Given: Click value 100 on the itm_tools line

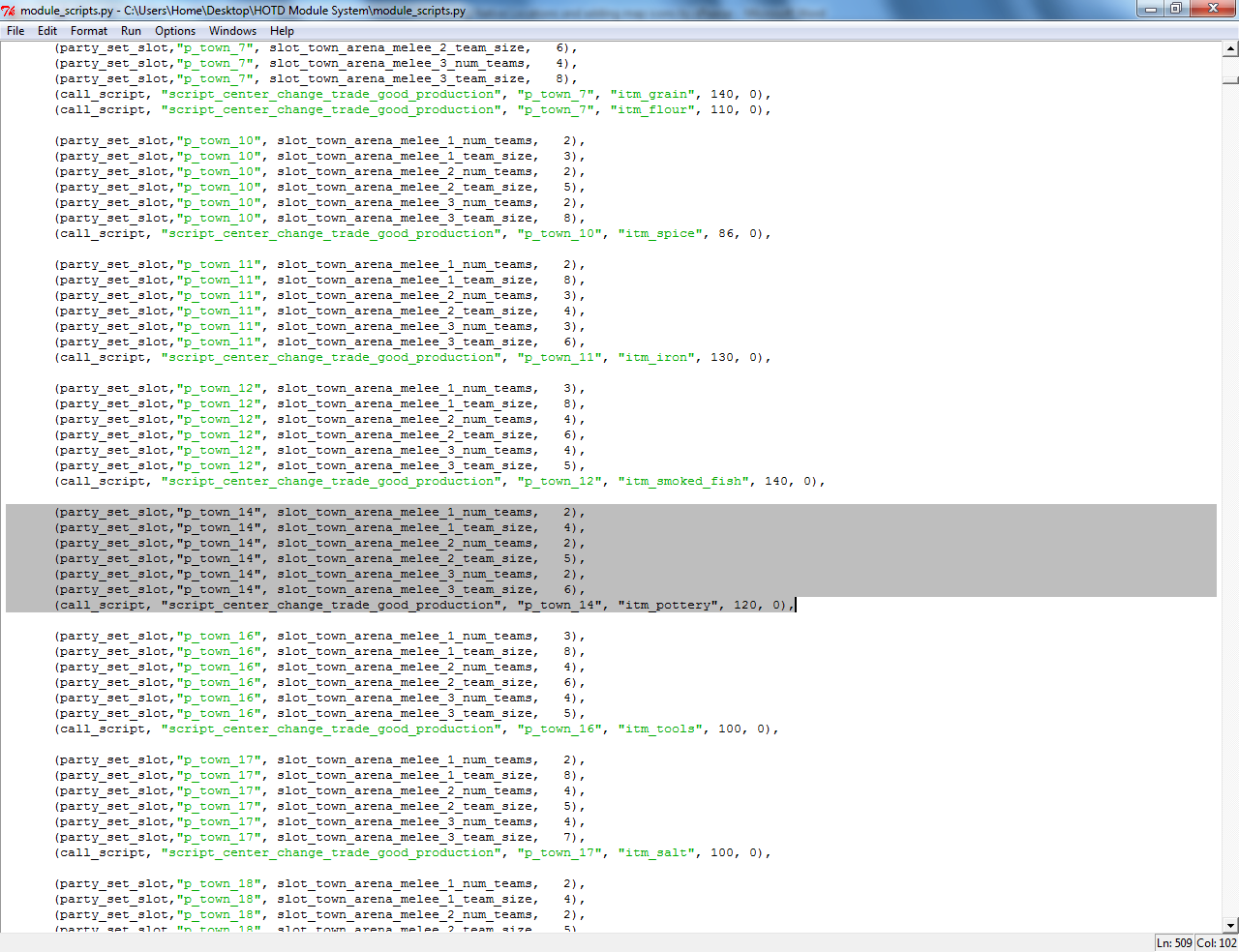Looking at the screenshot, I should (x=730, y=729).
